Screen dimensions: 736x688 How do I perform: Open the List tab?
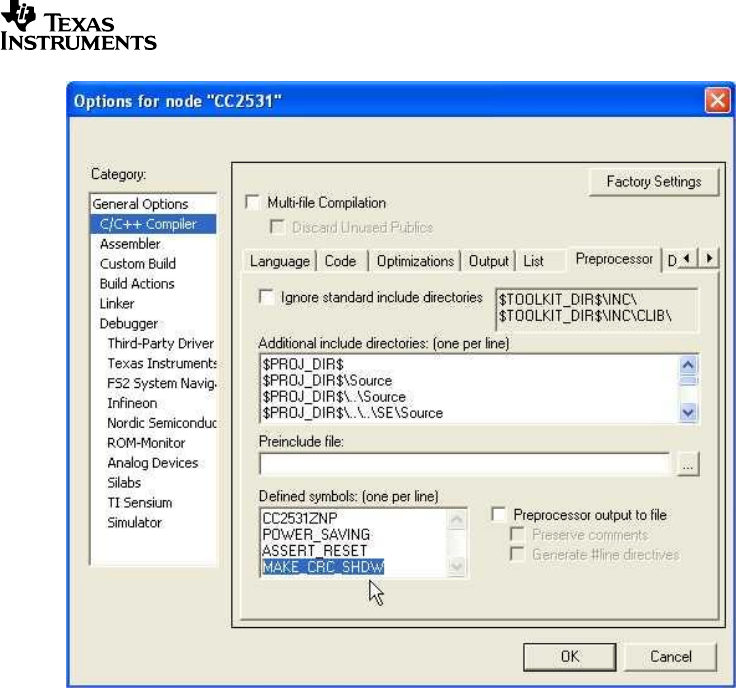pos(533,261)
